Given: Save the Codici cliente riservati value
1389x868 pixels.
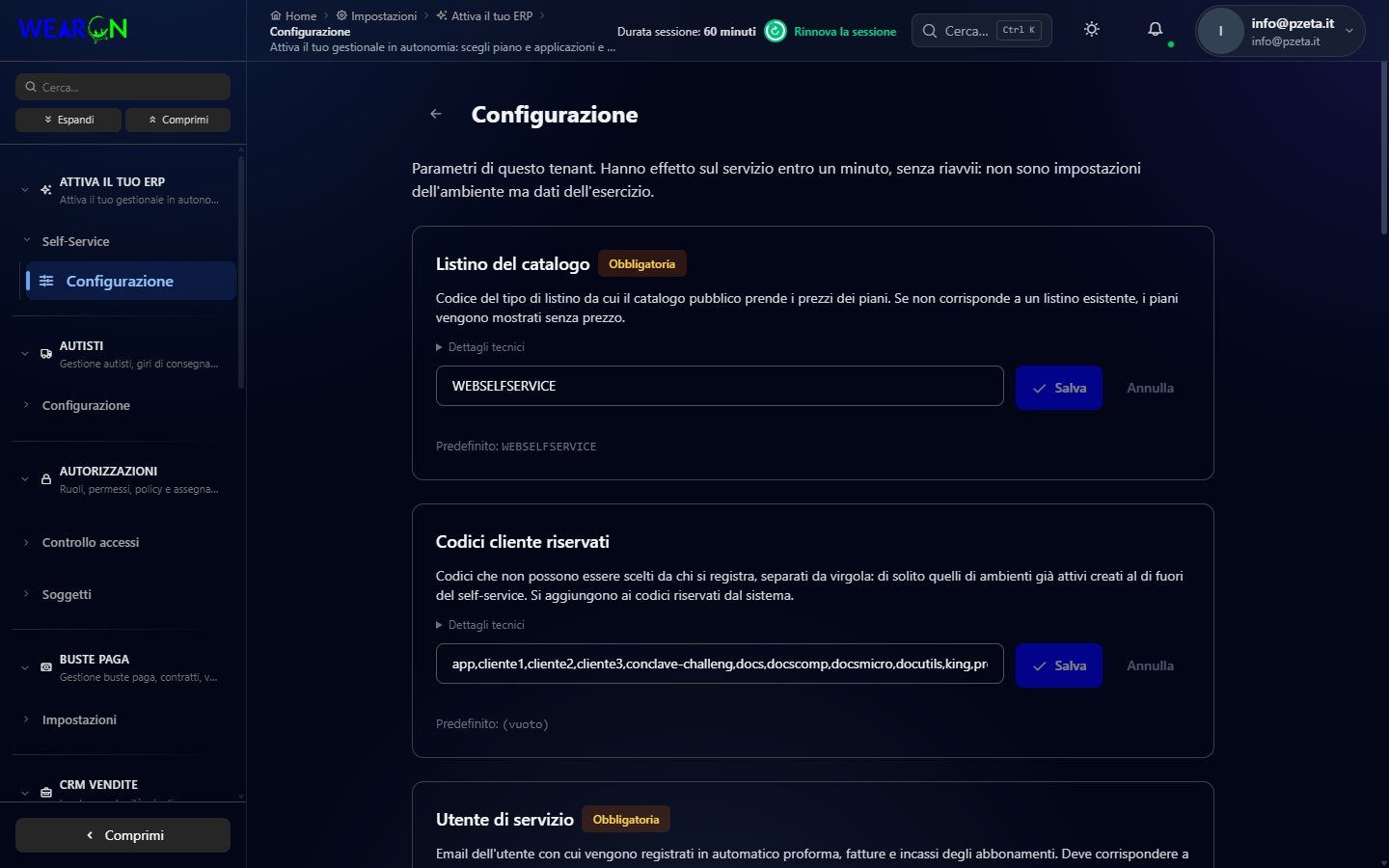Looking at the screenshot, I should pos(1059,665).
